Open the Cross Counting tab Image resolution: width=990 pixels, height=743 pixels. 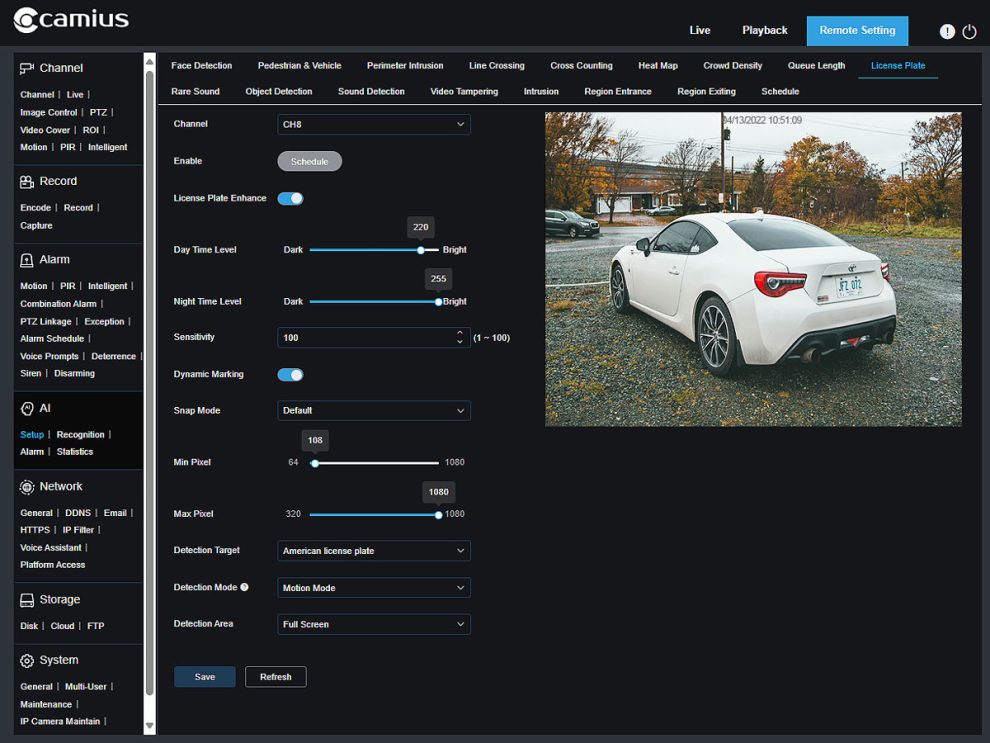tap(581, 65)
